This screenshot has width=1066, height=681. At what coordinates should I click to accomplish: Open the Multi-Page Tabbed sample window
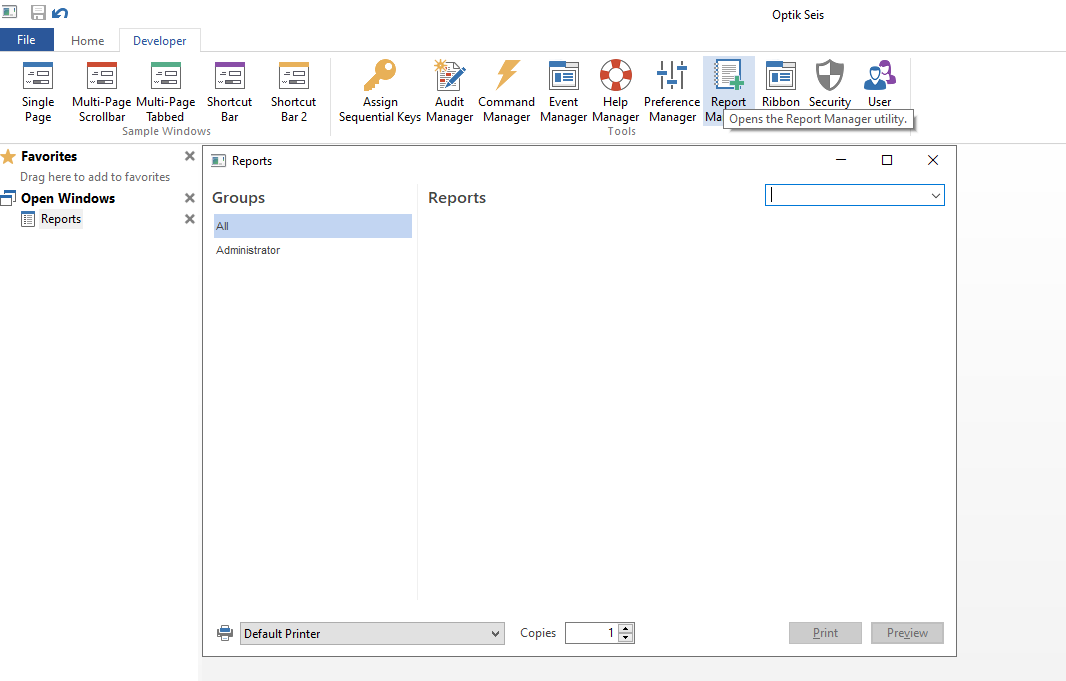pos(166,92)
